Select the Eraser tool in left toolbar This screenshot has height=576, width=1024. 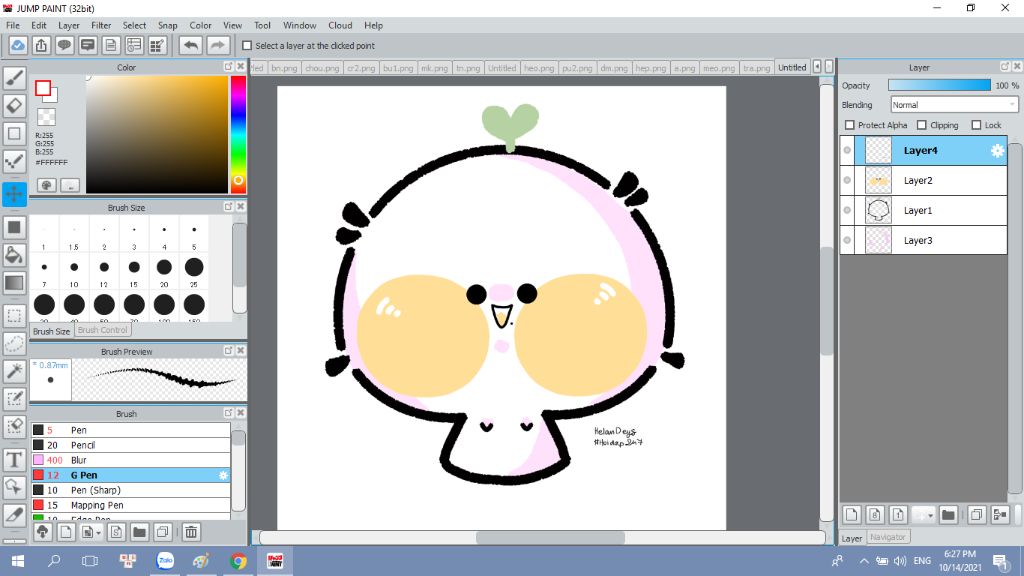pyautogui.click(x=14, y=105)
